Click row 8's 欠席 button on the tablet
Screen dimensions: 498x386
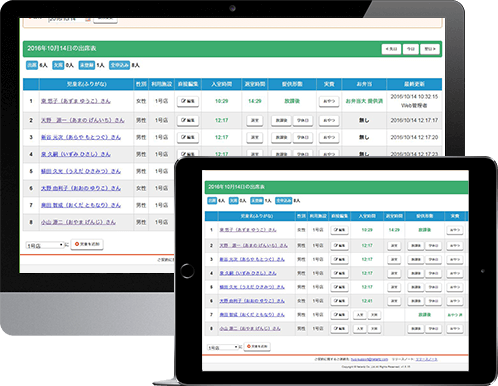point(374,329)
